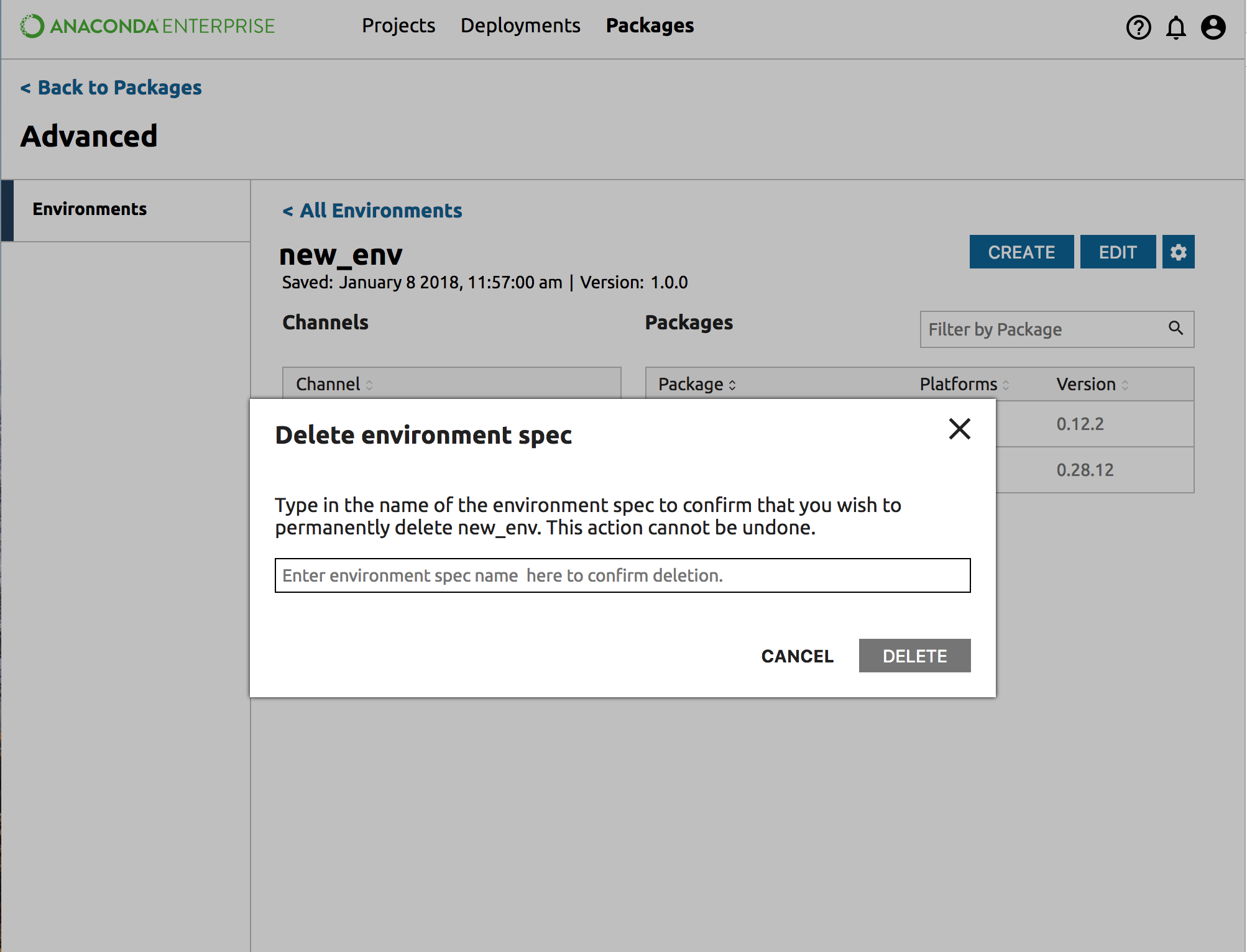Follow the Back to Packages link

click(x=111, y=88)
